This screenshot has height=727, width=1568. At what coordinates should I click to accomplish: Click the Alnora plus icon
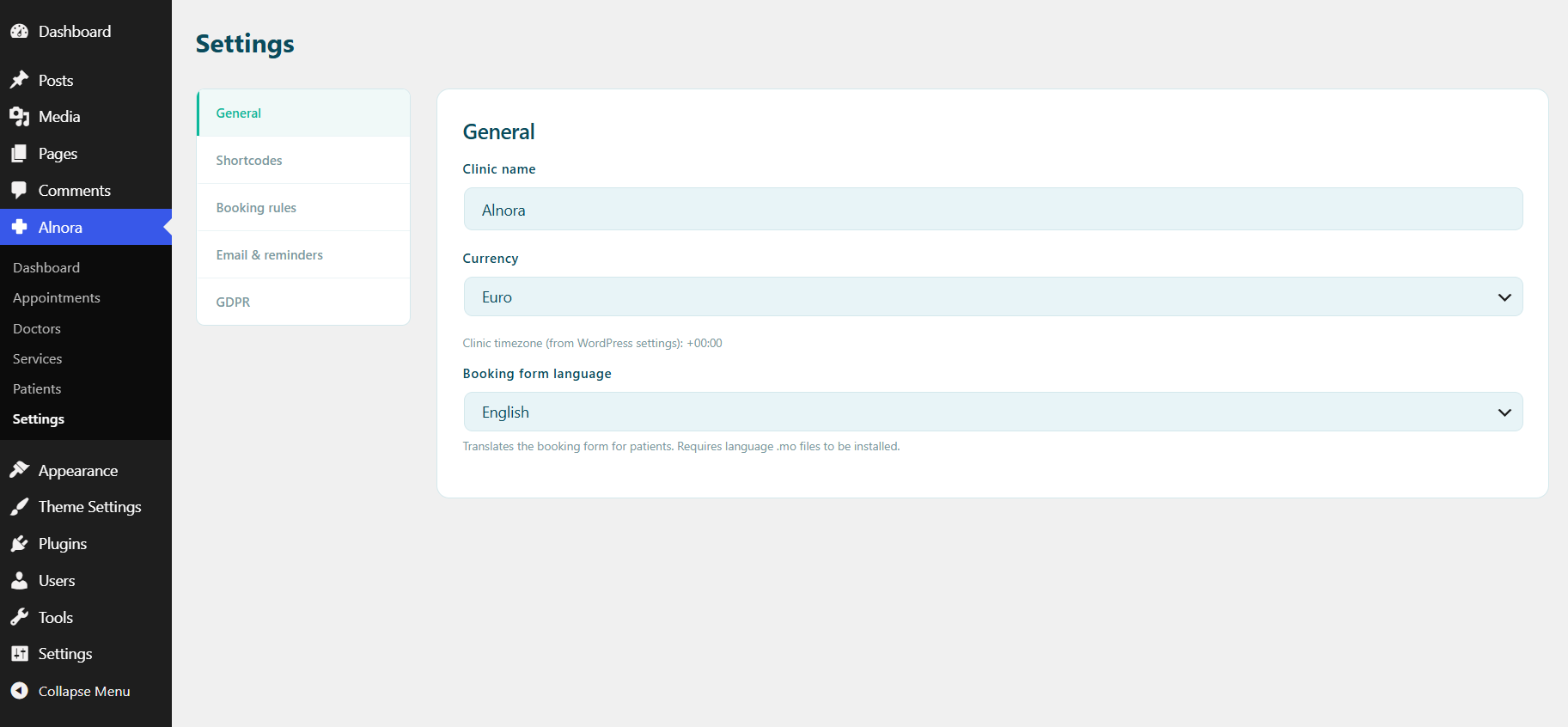tap(19, 227)
